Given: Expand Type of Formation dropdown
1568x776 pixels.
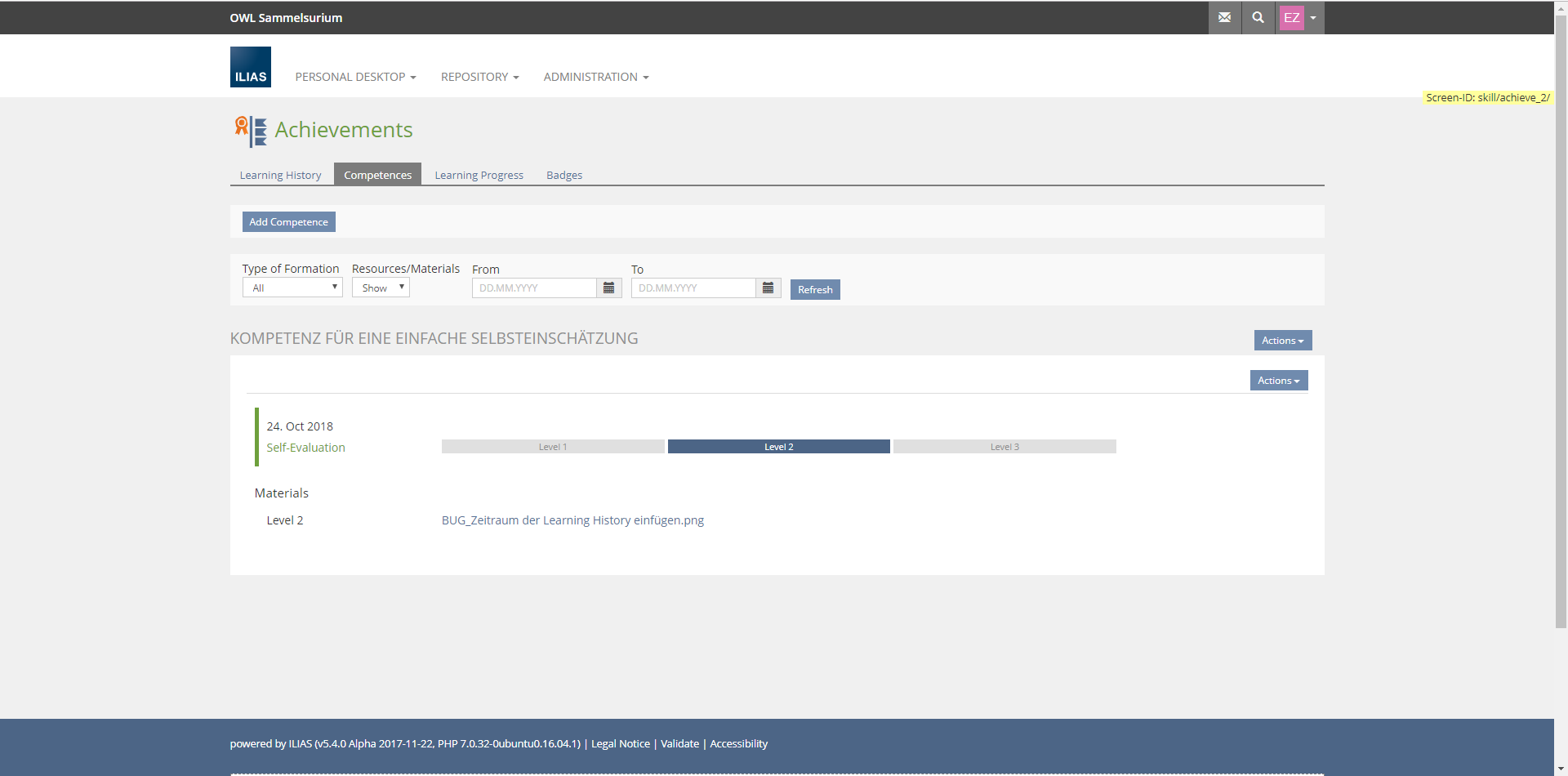Looking at the screenshot, I should pos(292,288).
